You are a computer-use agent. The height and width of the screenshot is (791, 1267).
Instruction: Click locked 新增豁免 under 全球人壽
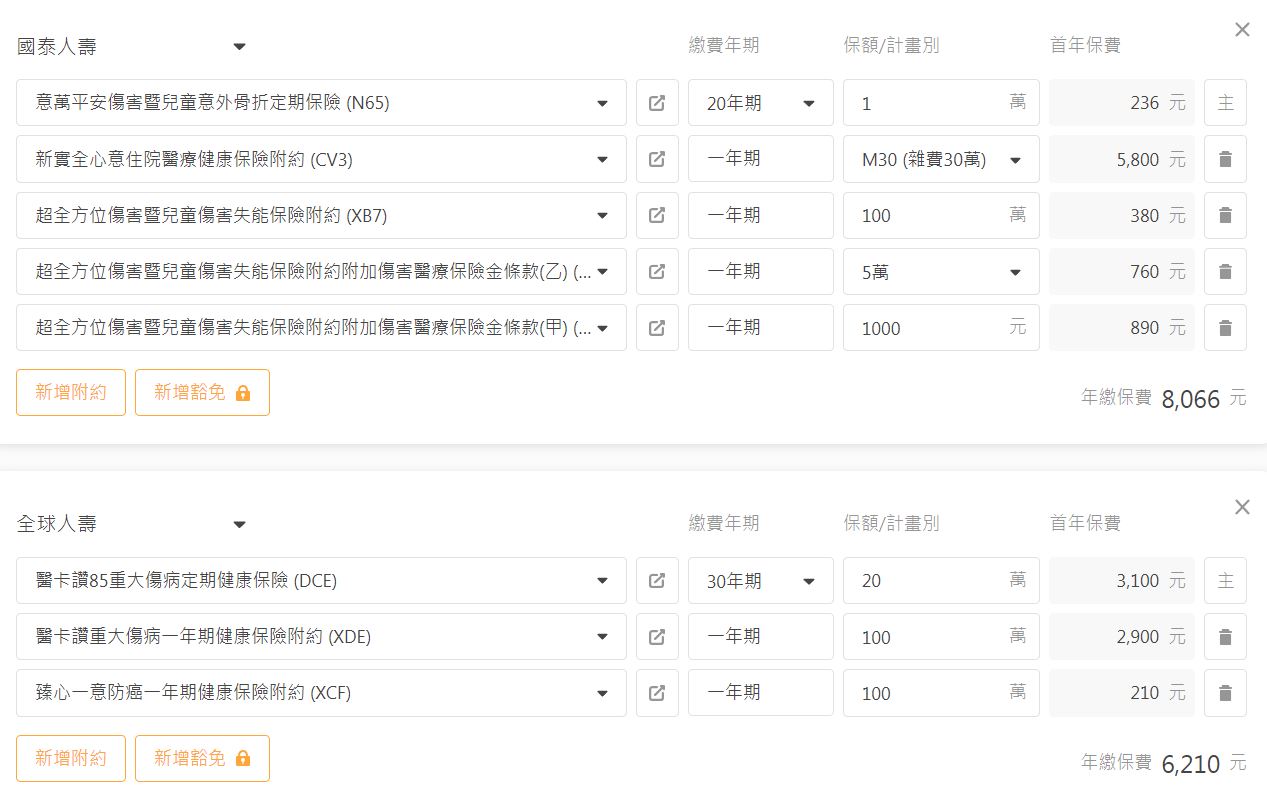(x=202, y=758)
